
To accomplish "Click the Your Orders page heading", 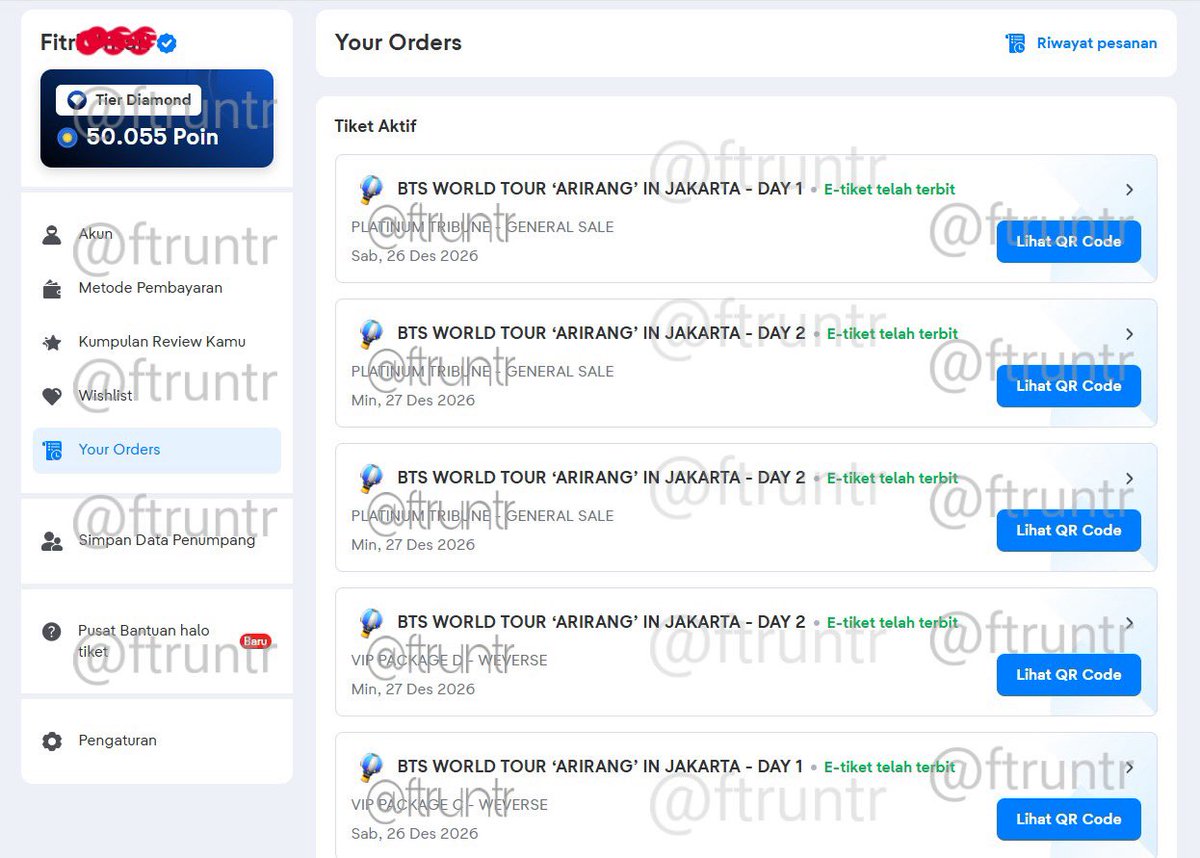I will click(398, 43).
